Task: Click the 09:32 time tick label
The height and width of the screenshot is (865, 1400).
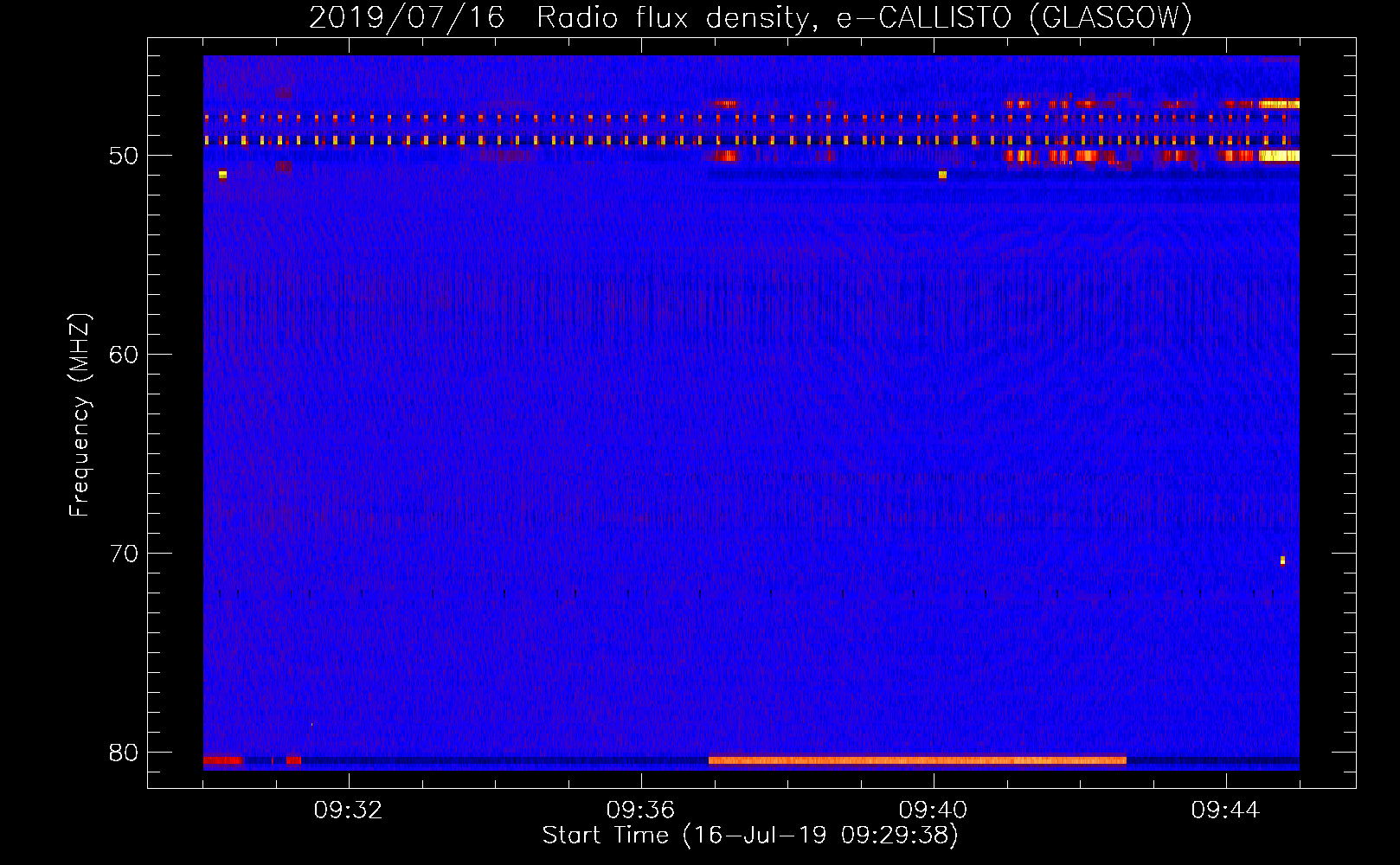Action: coord(349,811)
